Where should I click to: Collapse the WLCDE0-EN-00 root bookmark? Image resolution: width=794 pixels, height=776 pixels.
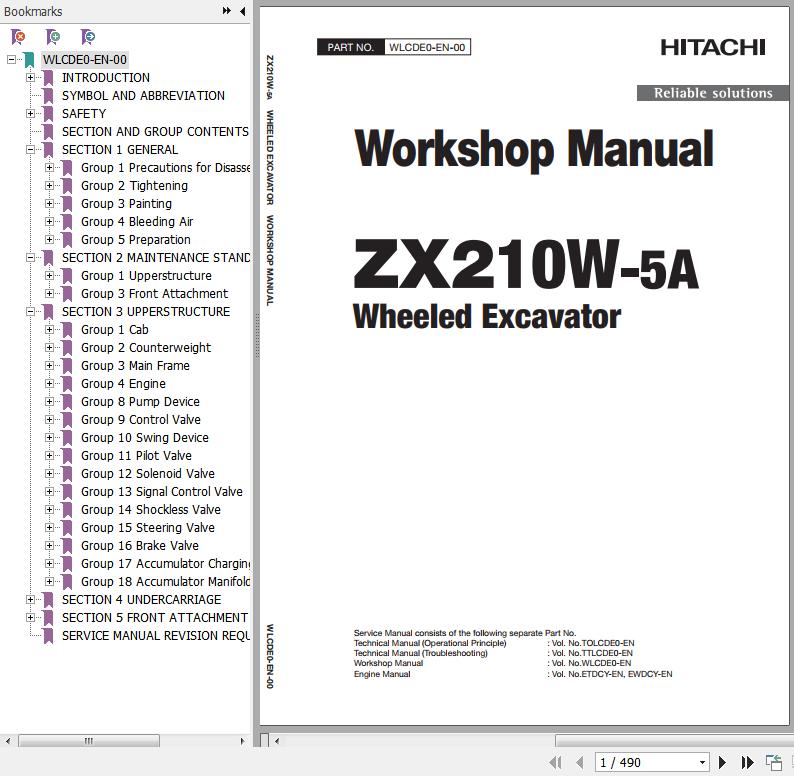tap(11, 60)
